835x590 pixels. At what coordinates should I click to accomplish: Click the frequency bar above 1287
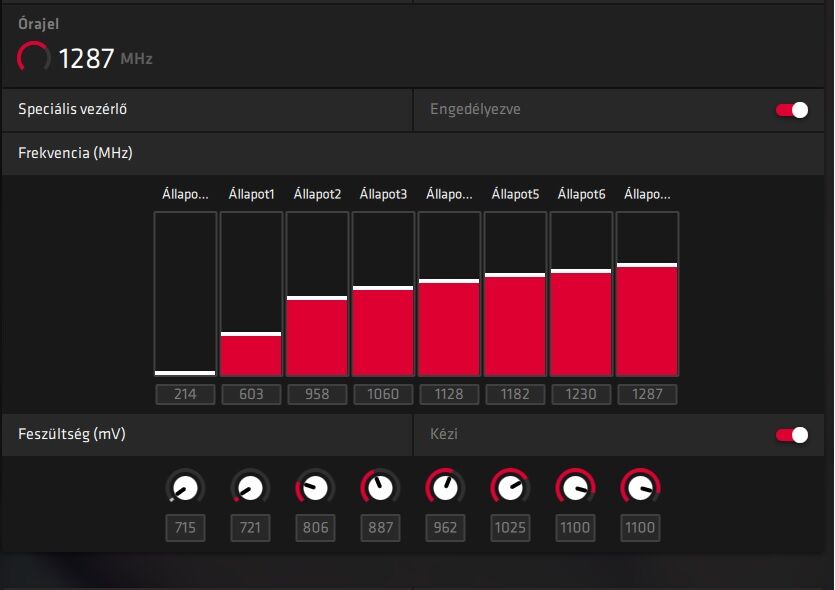click(x=648, y=294)
